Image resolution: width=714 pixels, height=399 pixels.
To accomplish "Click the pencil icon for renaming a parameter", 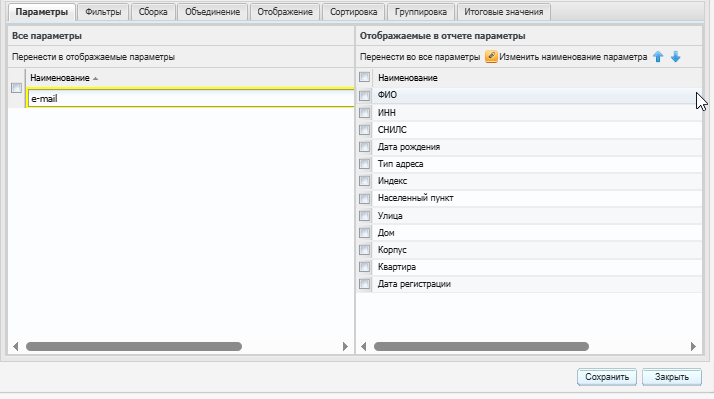I will (x=491, y=57).
